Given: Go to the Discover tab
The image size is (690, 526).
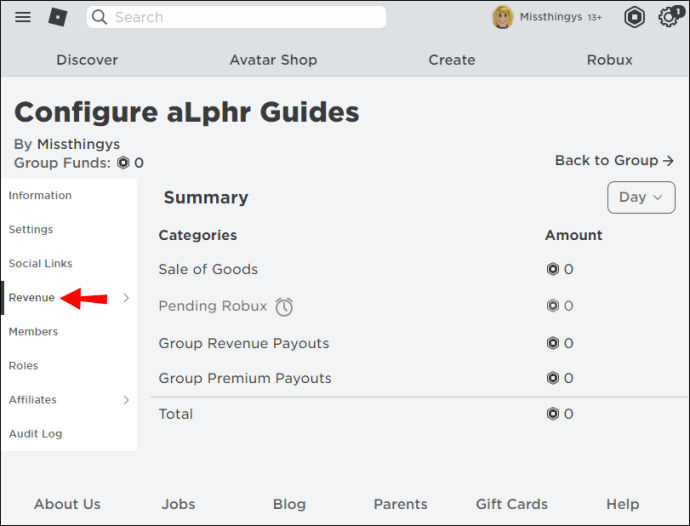Looking at the screenshot, I should 87,60.
